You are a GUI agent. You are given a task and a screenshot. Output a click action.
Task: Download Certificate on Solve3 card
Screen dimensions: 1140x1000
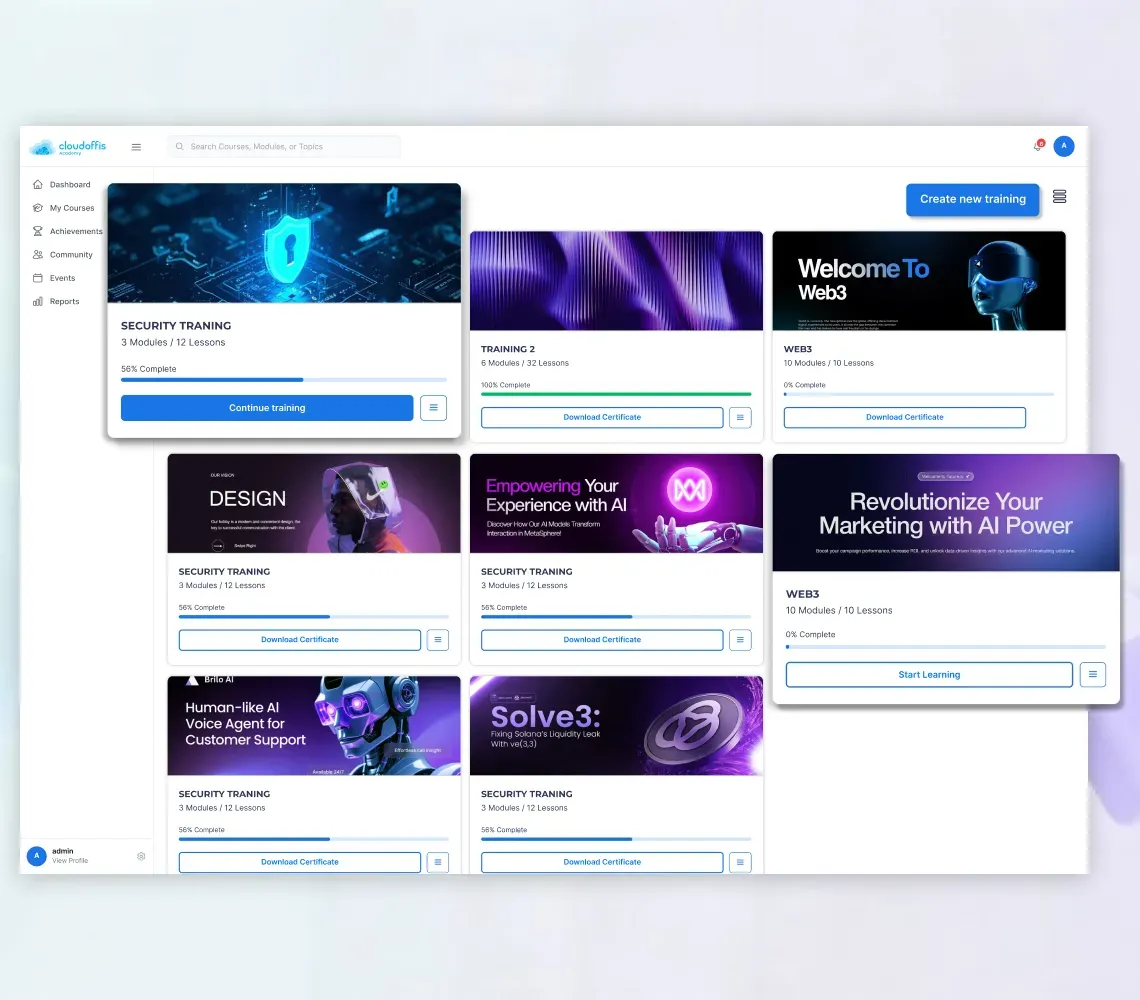click(x=602, y=863)
